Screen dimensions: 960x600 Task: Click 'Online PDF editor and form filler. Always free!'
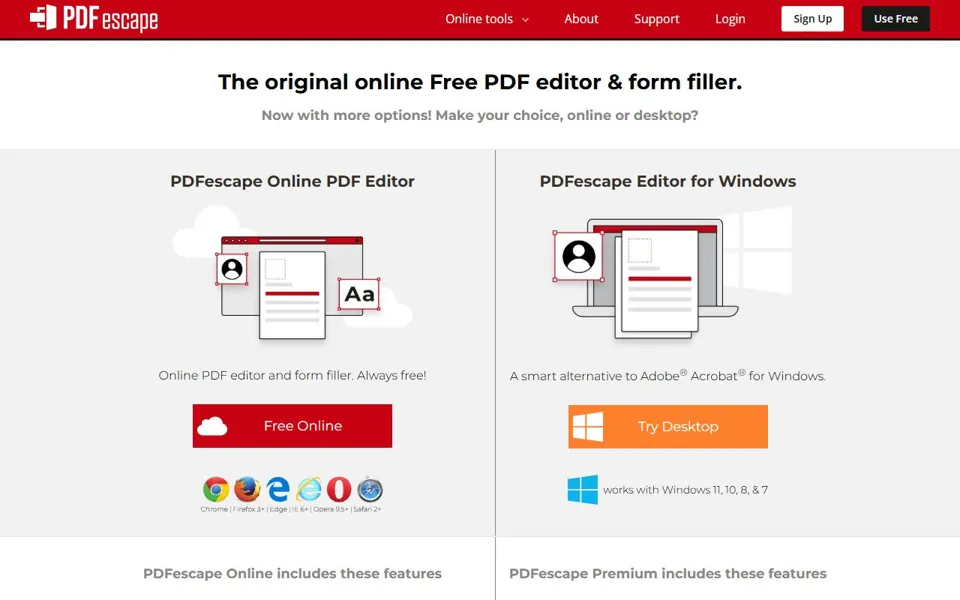(292, 375)
